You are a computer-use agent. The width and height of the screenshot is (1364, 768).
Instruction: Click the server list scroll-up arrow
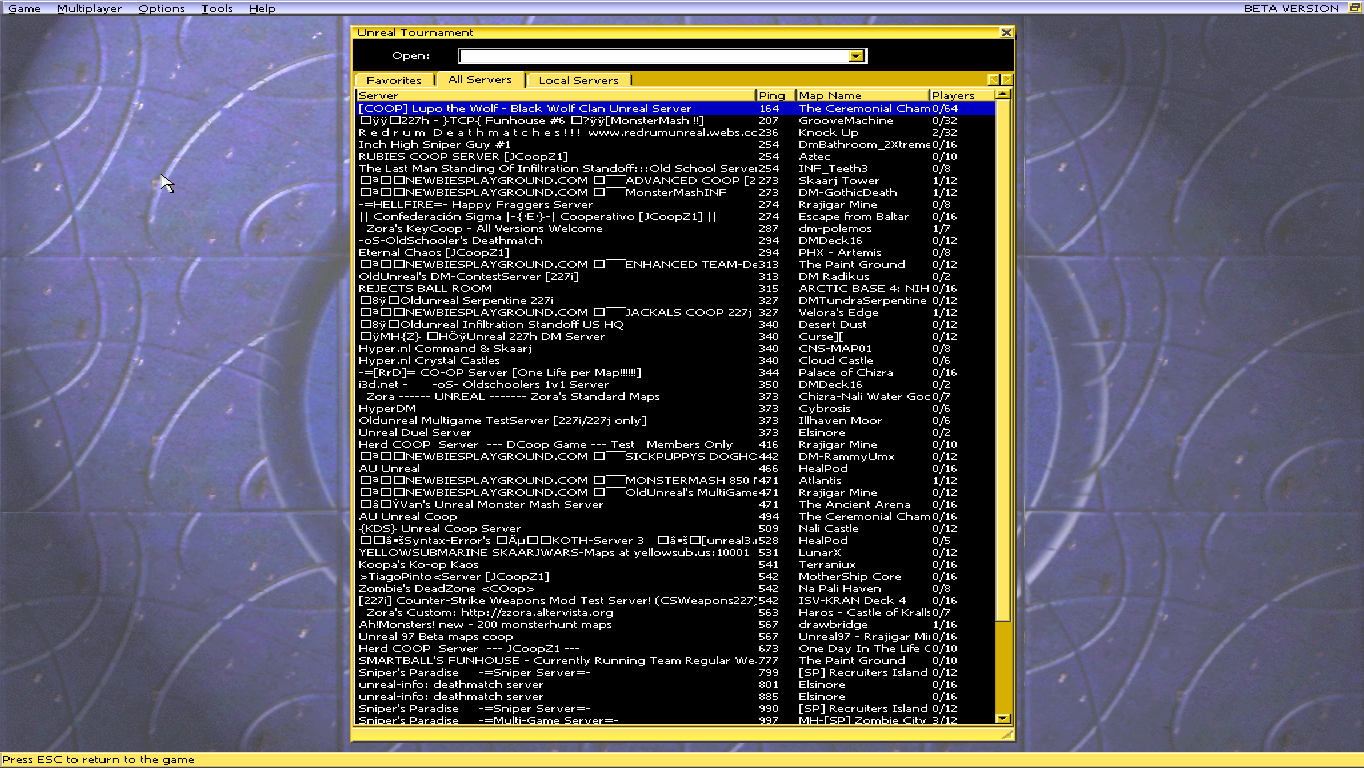click(x=1003, y=95)
